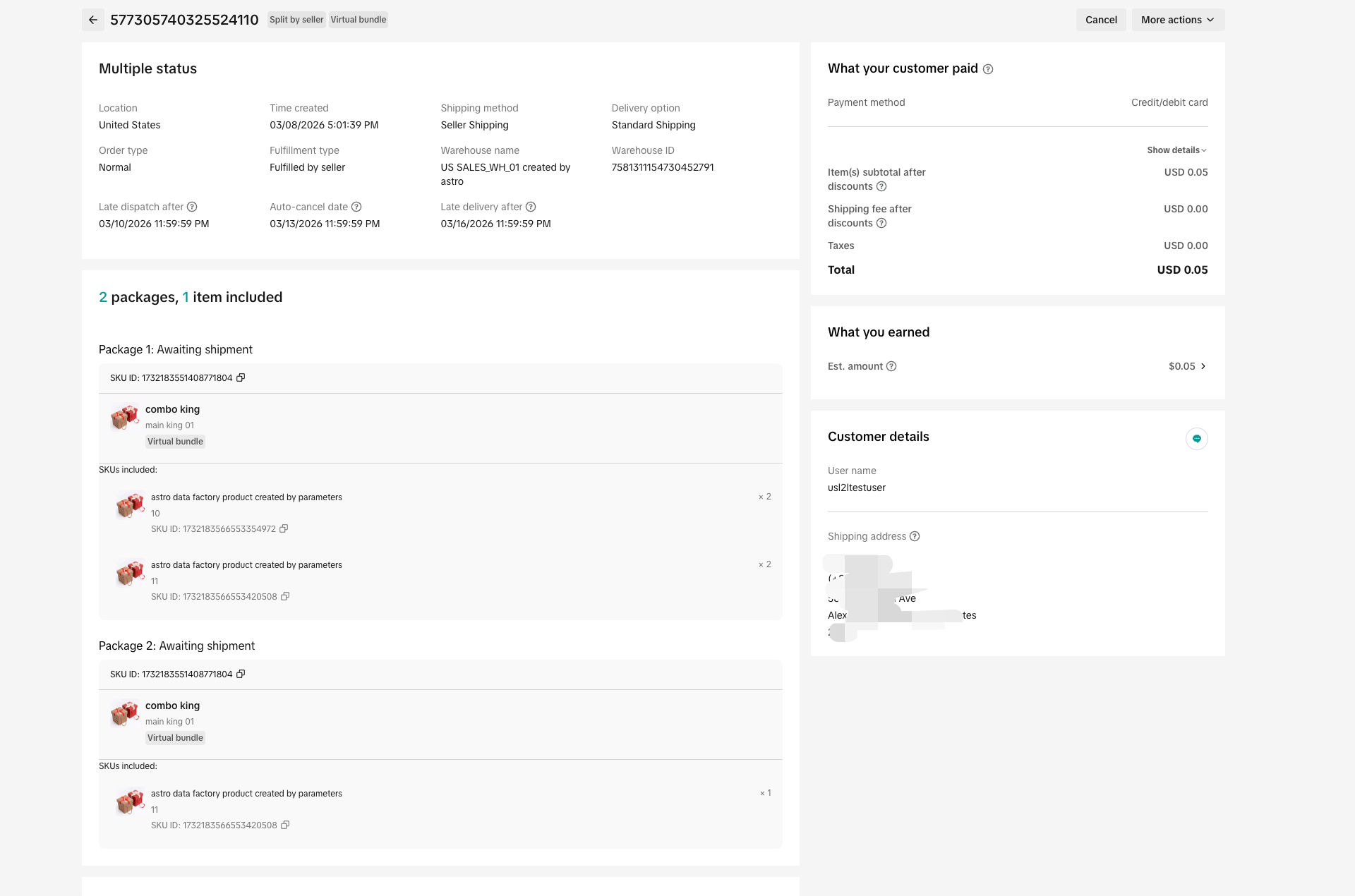
Task: Copy the last SKU ID in Package 2
Action: pos(285,825)
